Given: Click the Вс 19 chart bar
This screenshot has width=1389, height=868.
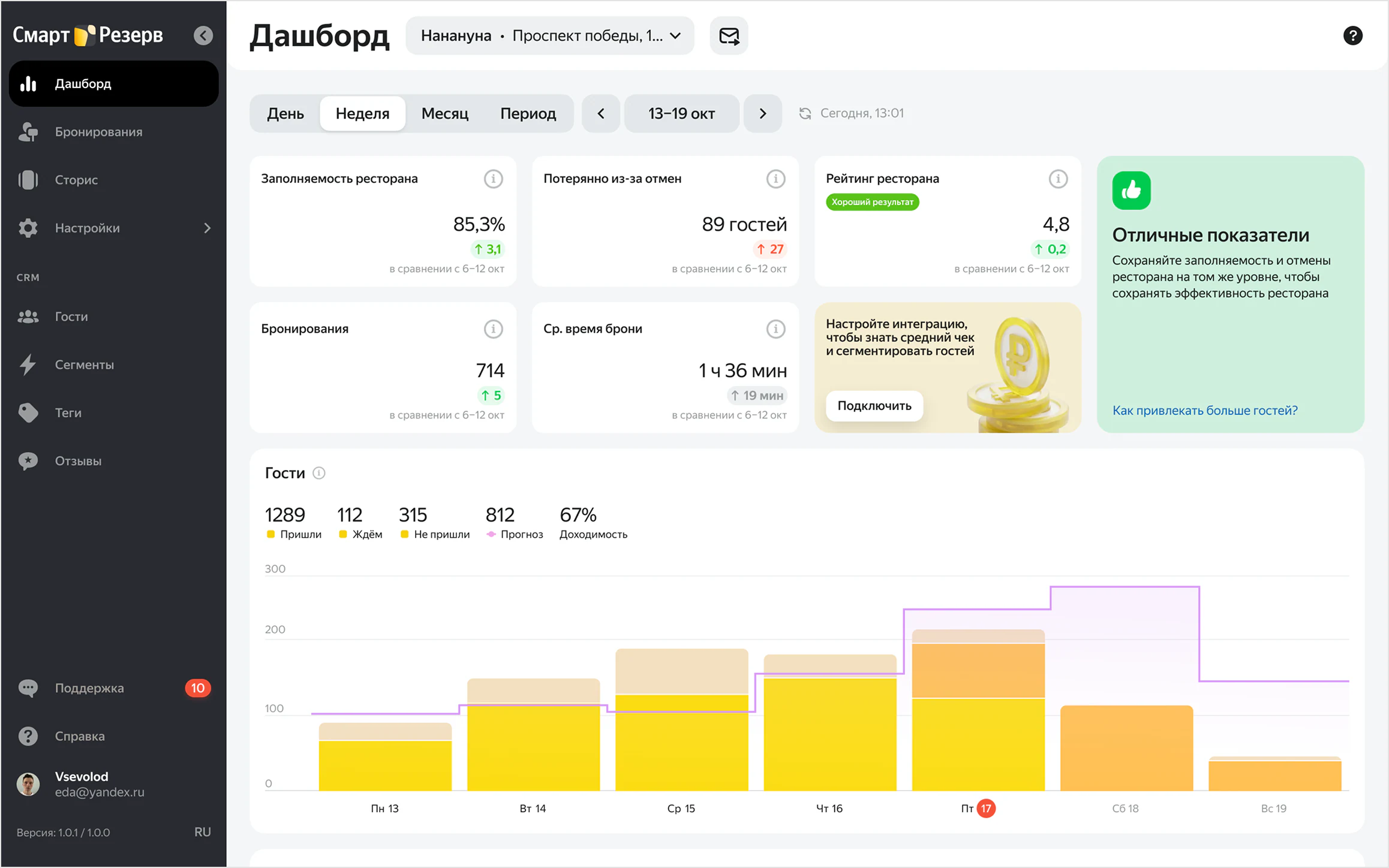Looking at the screenshot, I should coord(1275,774).
